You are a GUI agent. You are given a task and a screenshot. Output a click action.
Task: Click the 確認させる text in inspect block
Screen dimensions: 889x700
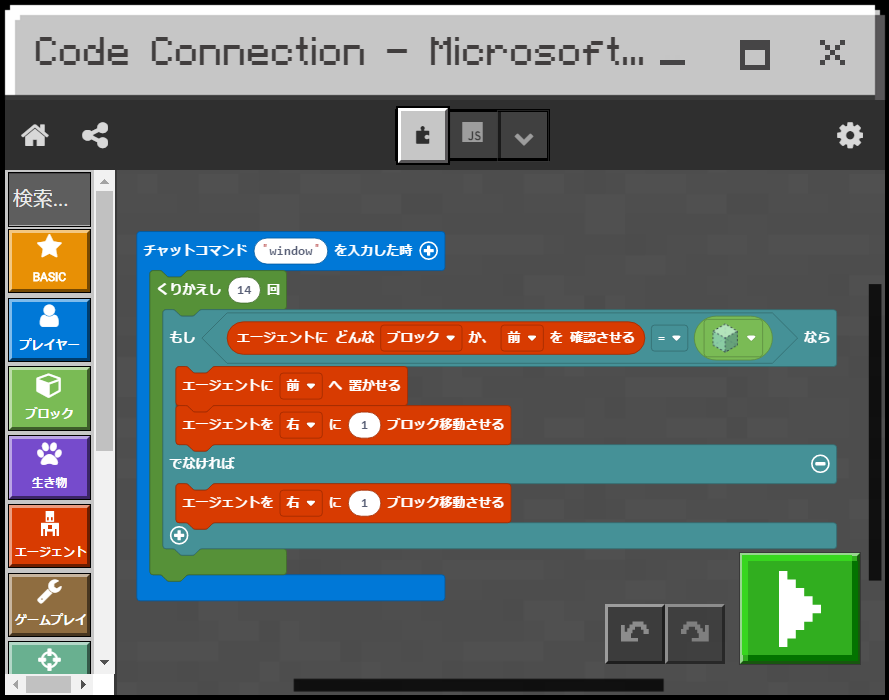pos(602,338)
